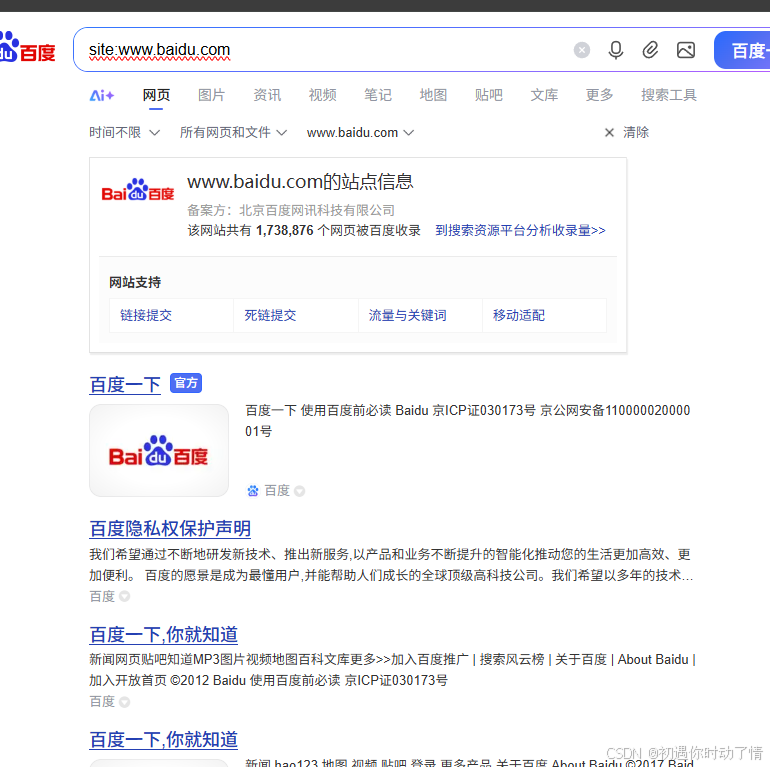770x767 pixels.
Task: Switch to the 资讯 tab
Action: (x=267, y=95)
